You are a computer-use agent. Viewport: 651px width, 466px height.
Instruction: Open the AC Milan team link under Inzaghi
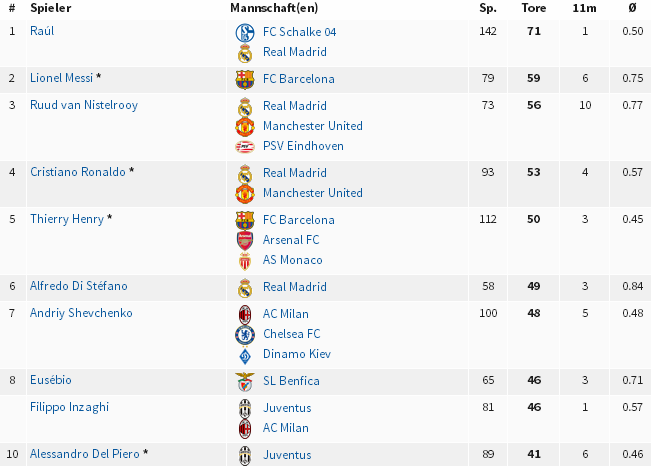coord(286,428)
